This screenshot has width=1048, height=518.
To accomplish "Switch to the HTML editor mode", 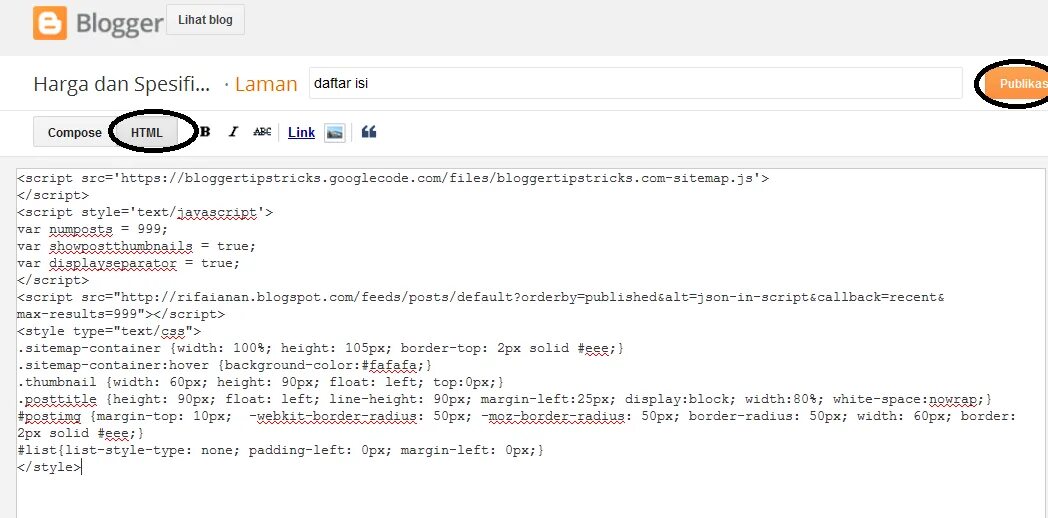I will [147, 132].
